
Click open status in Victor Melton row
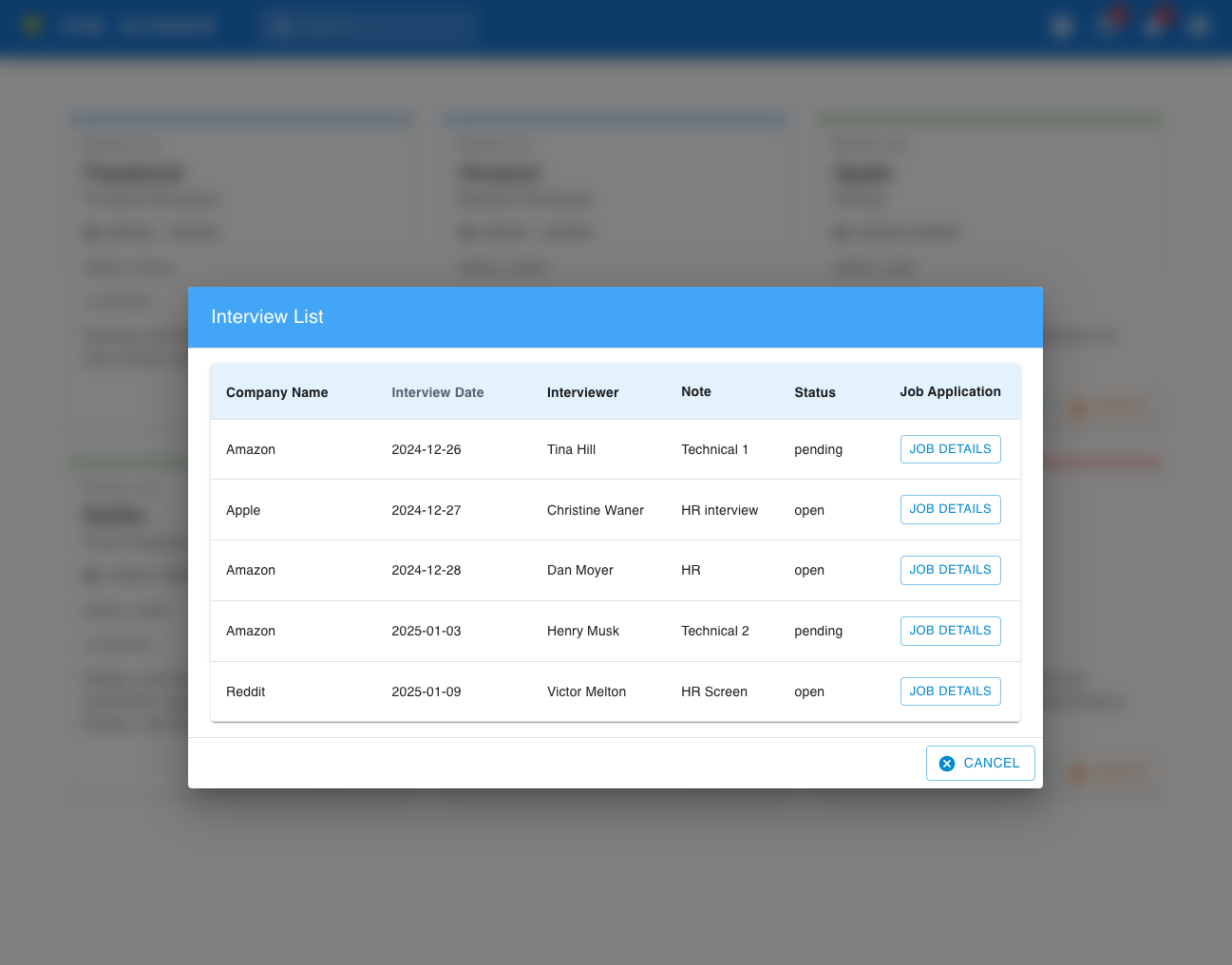[809, 691]
